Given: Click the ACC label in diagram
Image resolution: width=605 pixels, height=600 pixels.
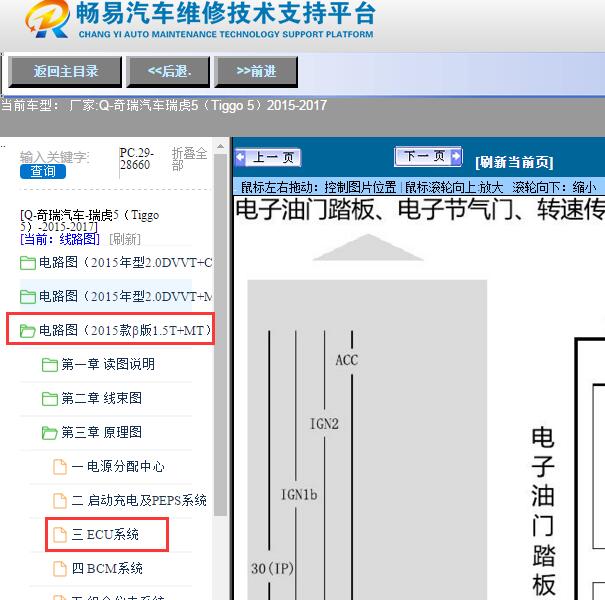Looking at the screenshot, I should tap(346, 360).
